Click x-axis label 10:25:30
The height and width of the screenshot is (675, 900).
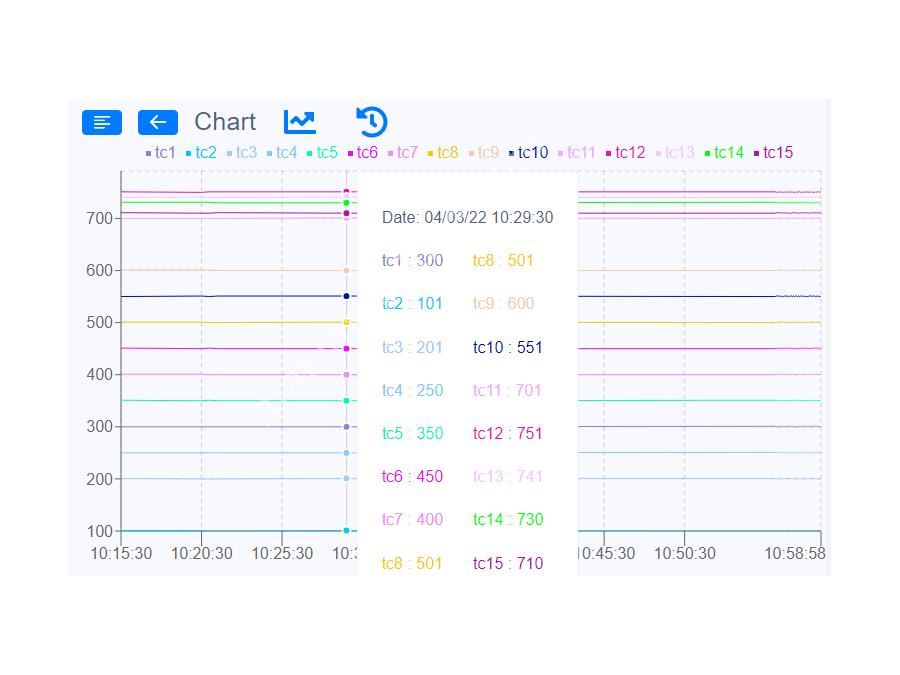point(282,553)
